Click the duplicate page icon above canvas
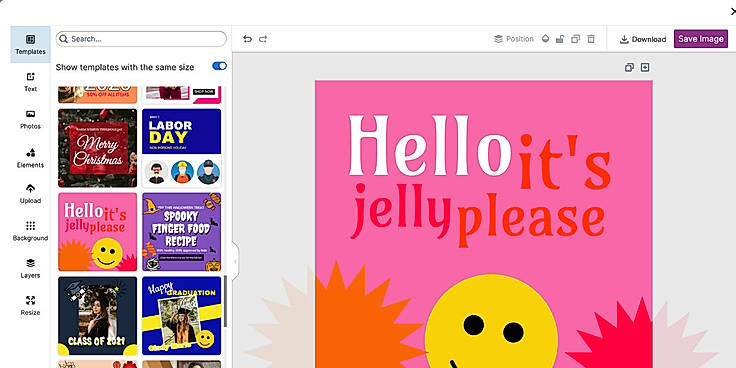This screenshot has height=368, width=736. (x=629, y=68)
